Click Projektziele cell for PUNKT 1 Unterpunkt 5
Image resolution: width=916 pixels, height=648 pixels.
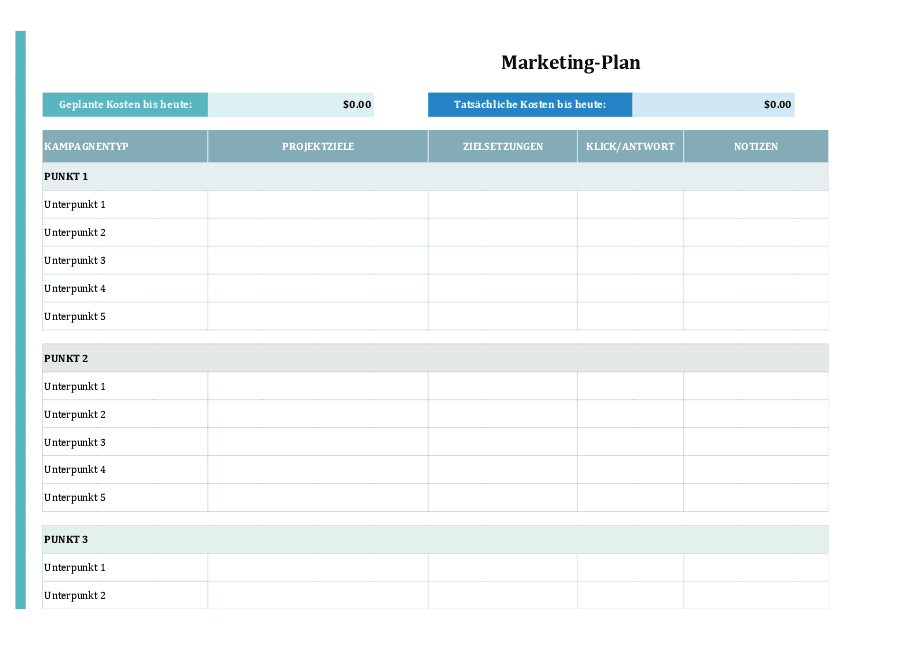(318, 317)
